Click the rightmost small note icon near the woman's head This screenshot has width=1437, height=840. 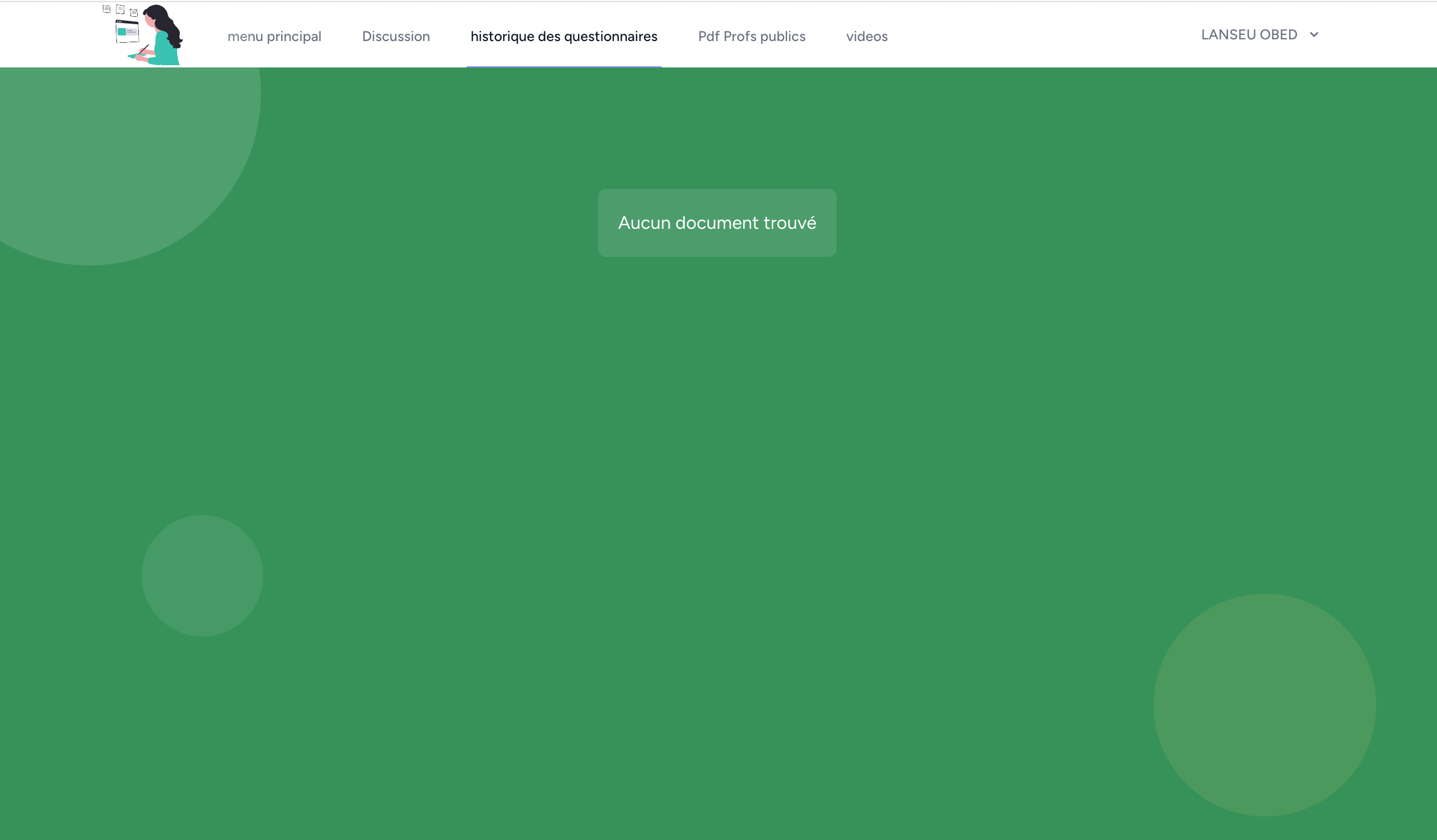(134, 12)
